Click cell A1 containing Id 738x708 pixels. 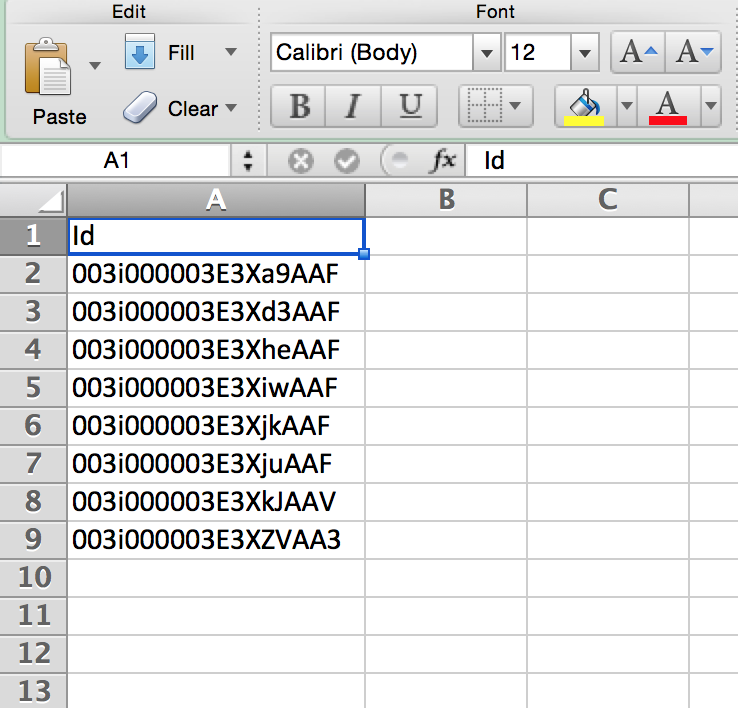pos(216,236)
